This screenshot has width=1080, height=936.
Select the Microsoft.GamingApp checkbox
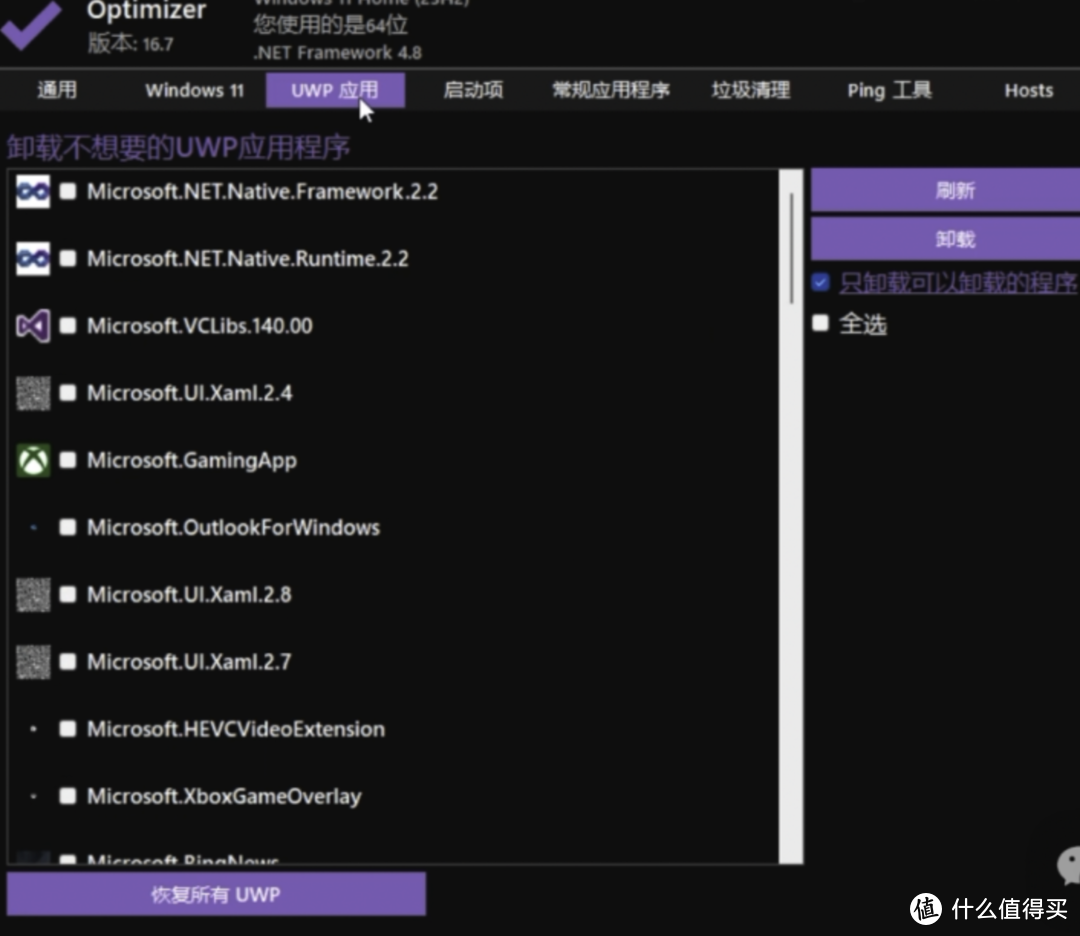click(68, 460)
